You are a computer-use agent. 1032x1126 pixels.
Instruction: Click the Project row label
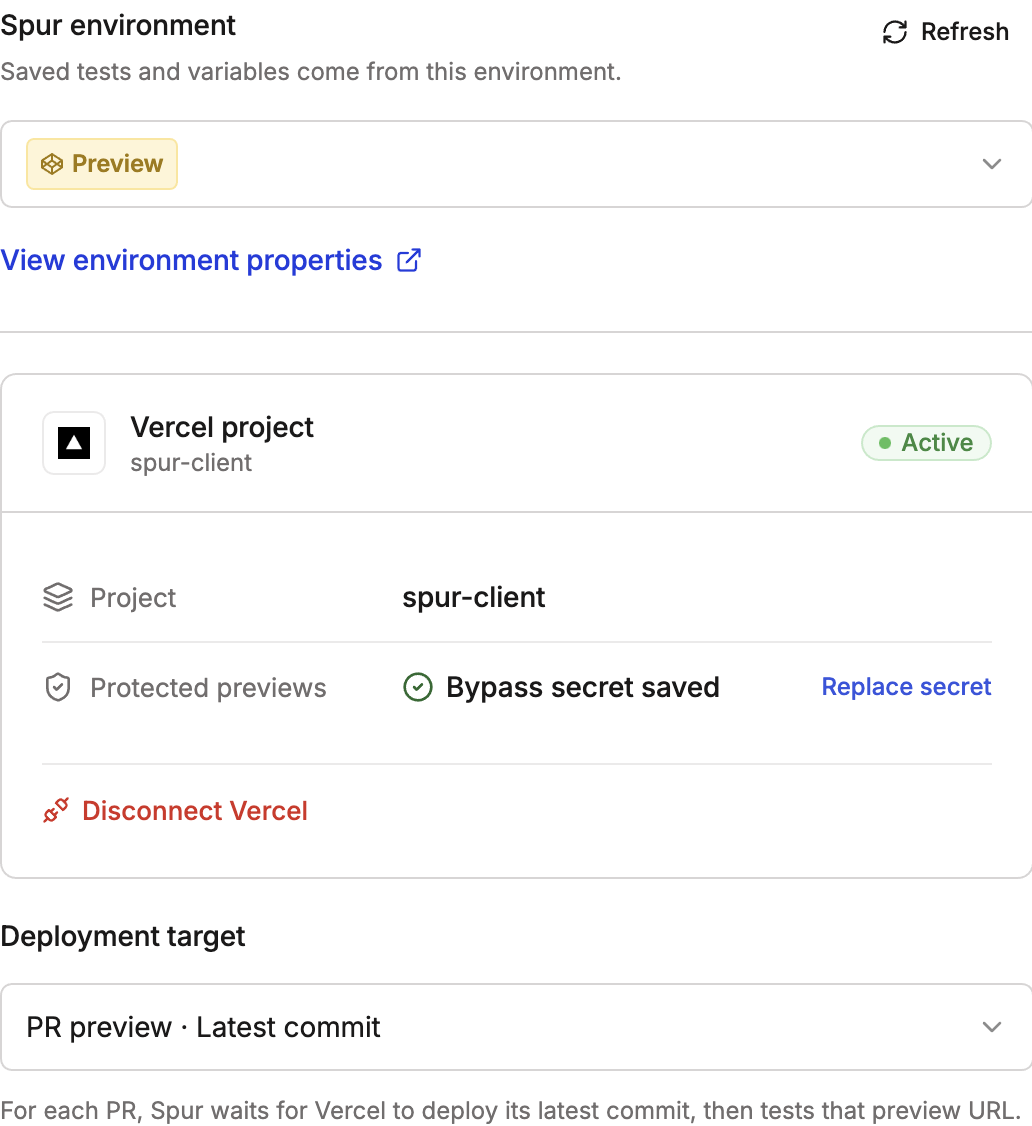click(x=133, y=597)
